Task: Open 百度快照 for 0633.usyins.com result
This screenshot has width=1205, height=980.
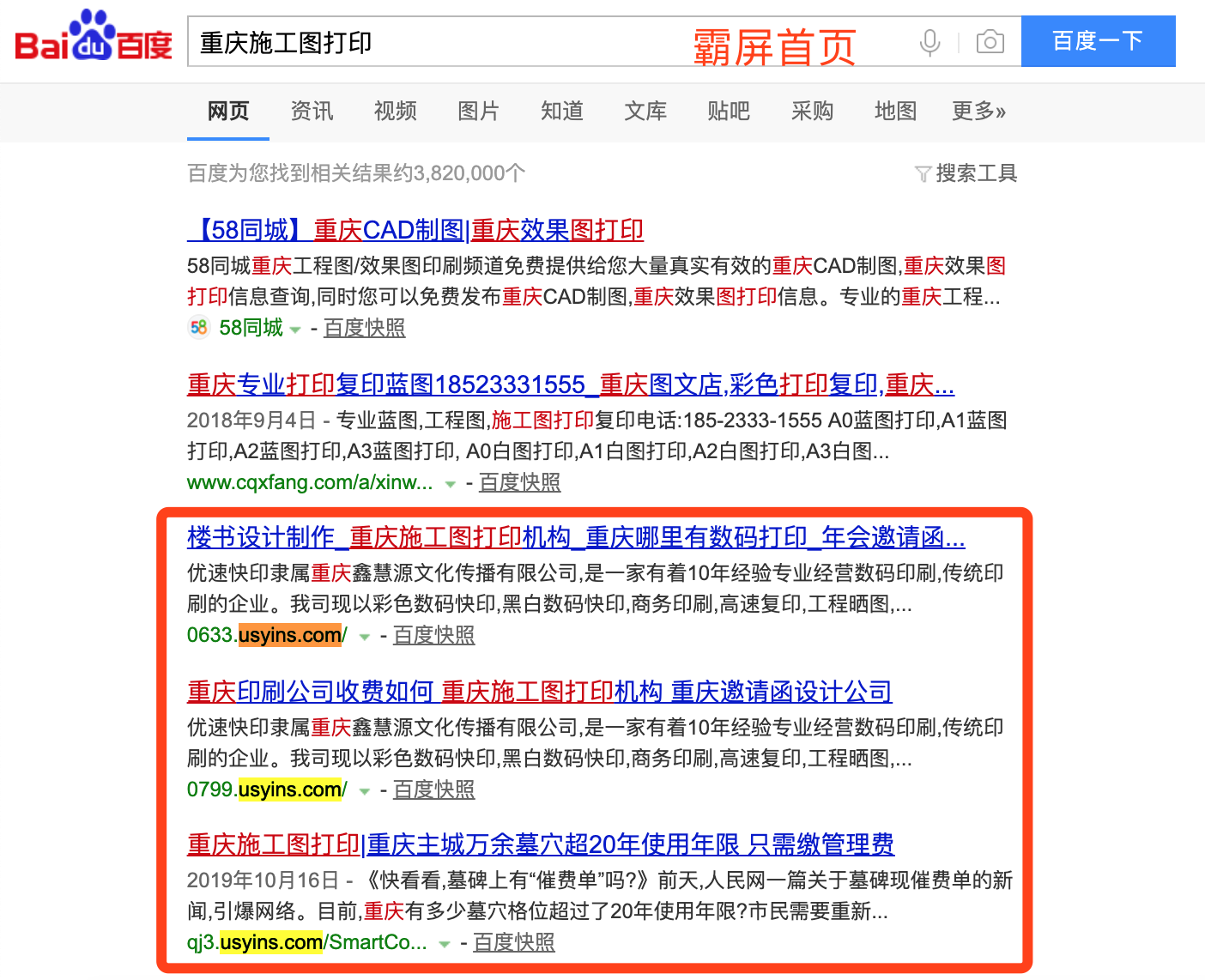Action: pos(433,635)
